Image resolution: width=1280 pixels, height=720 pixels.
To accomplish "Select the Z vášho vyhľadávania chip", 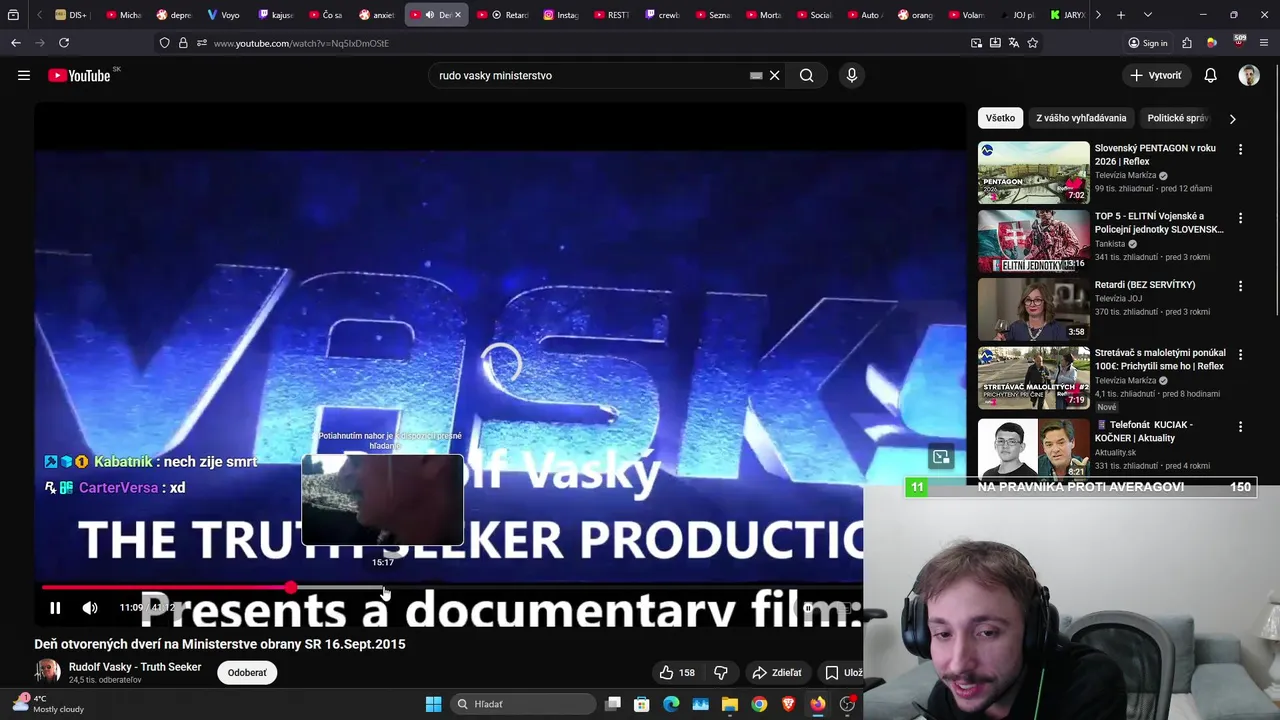I will pos(1081,118).
